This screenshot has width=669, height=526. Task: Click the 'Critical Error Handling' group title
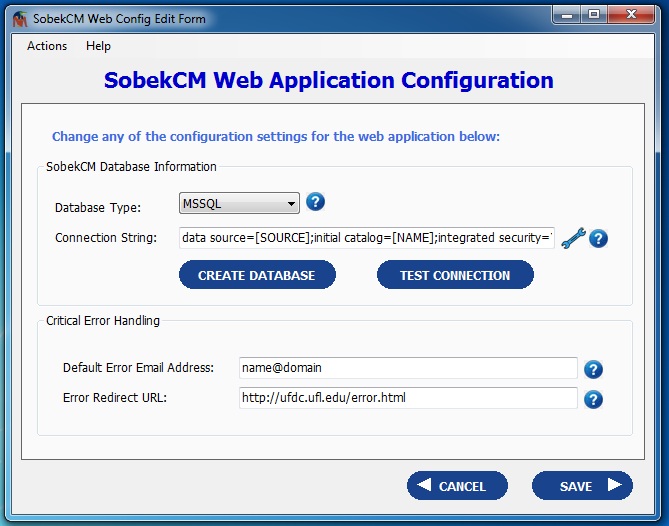pos(103,320)
